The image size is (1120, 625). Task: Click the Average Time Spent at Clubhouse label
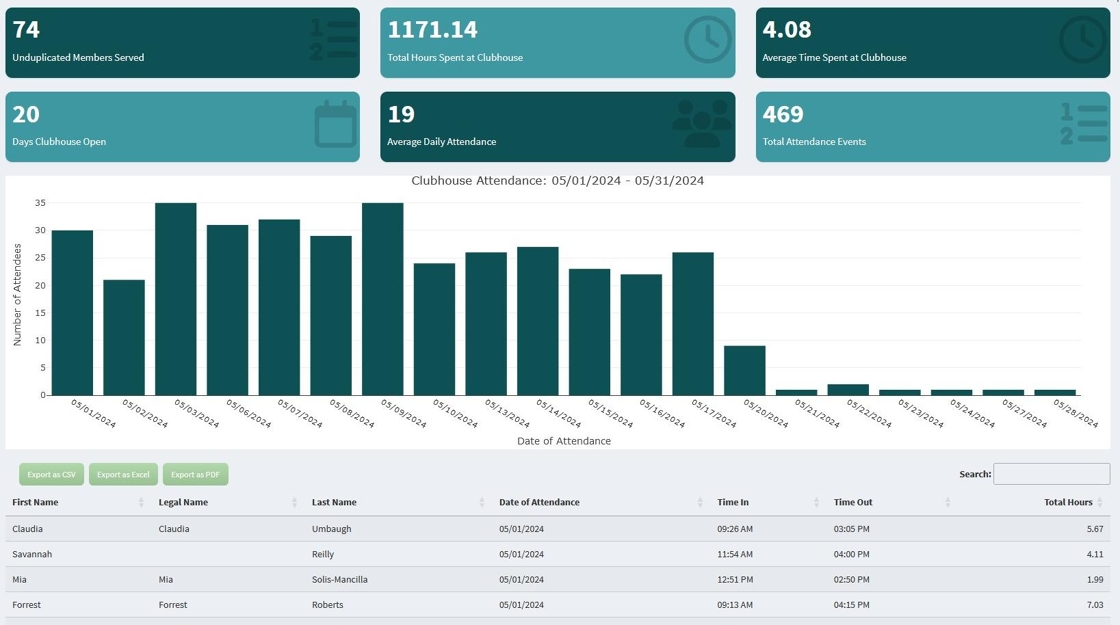point(834,57)
